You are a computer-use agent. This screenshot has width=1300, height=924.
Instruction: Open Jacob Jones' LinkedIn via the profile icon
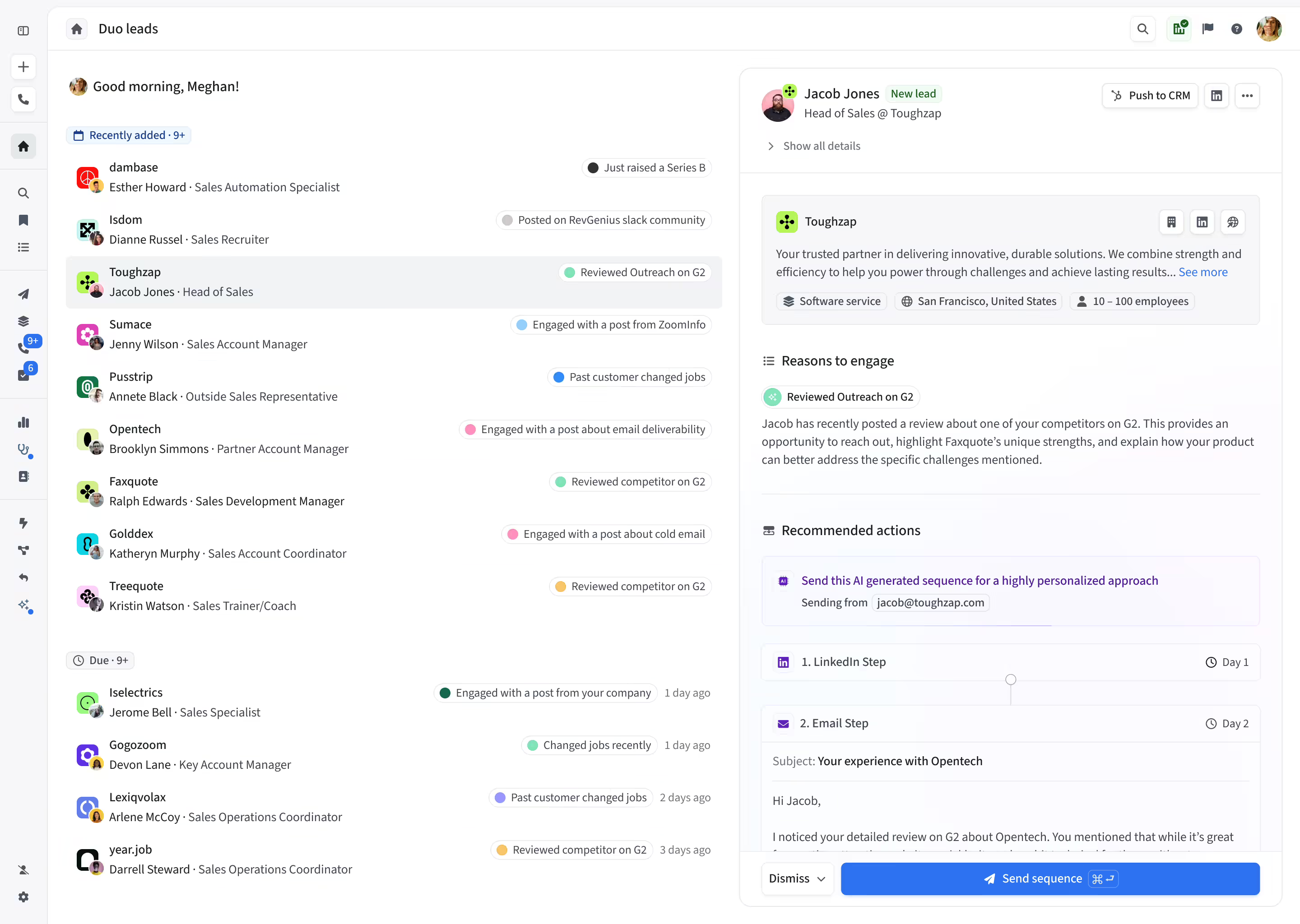1217,96
